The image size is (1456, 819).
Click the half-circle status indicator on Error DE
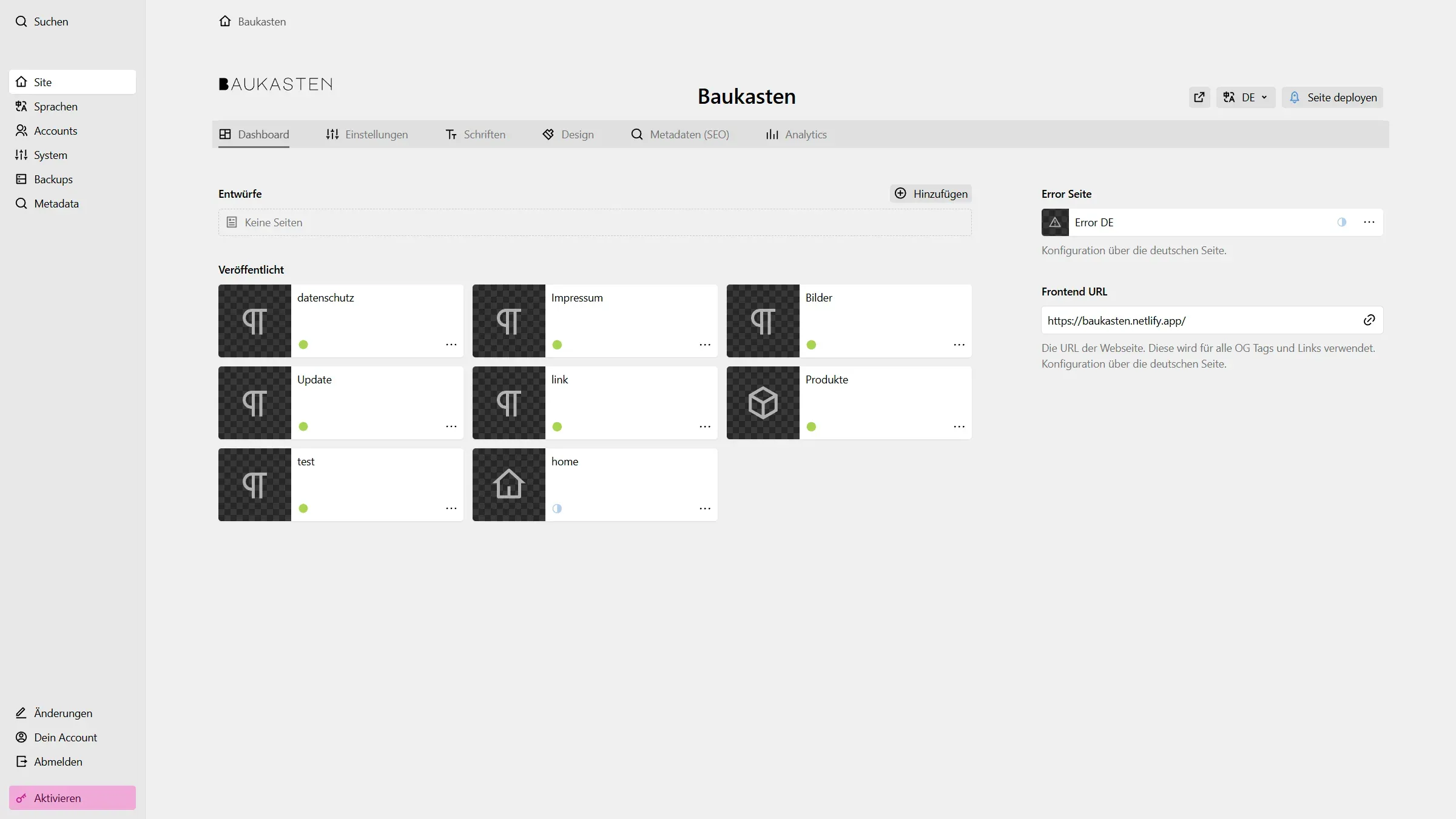[1342, 222]
